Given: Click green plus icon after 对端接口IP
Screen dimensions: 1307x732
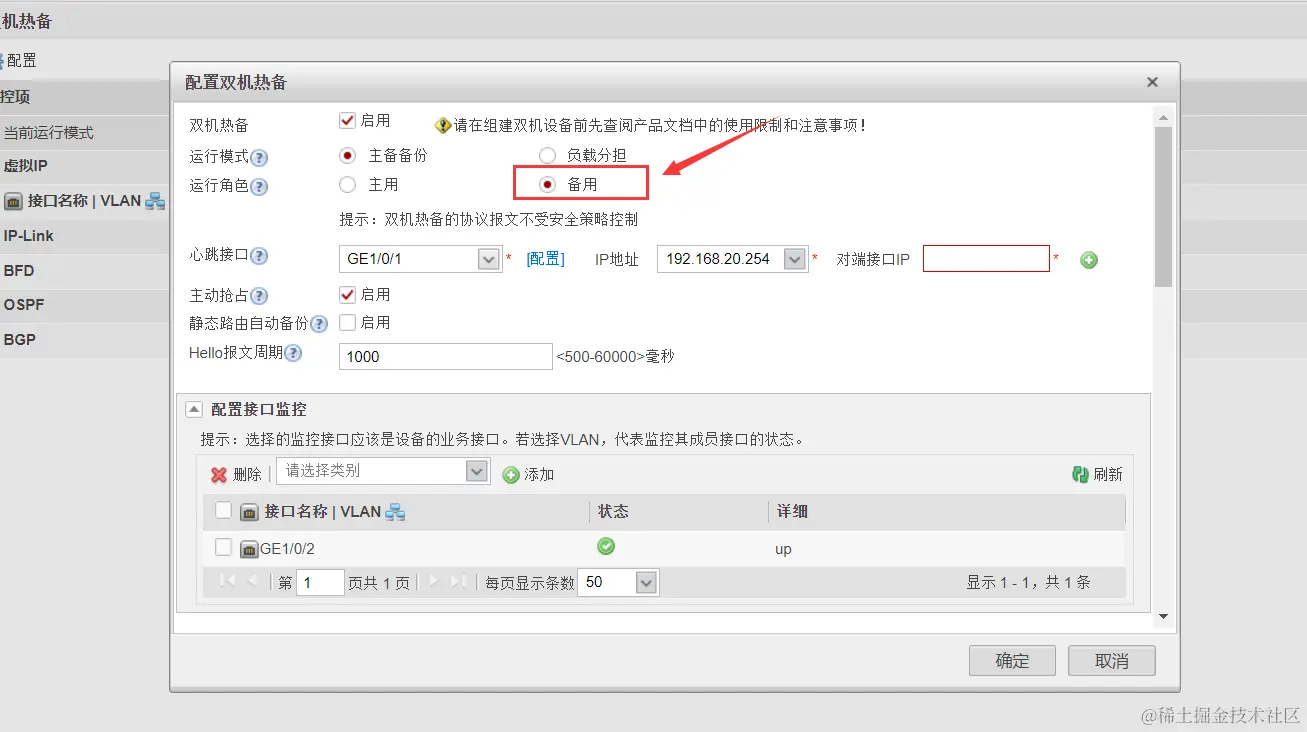Looking at the screenshot, I should point(1089,260).
